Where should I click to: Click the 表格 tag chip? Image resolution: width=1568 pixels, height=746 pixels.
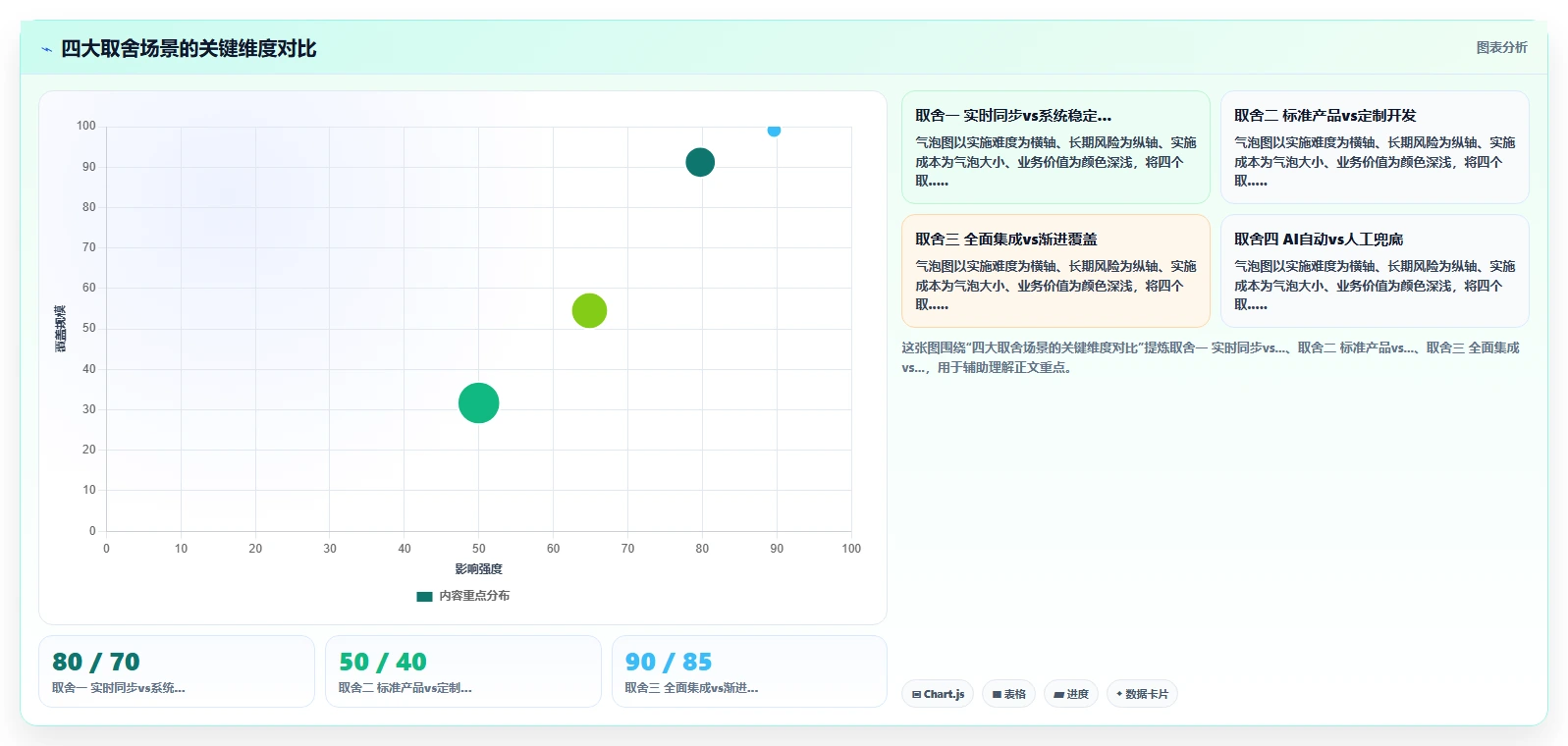(1008, 694)
